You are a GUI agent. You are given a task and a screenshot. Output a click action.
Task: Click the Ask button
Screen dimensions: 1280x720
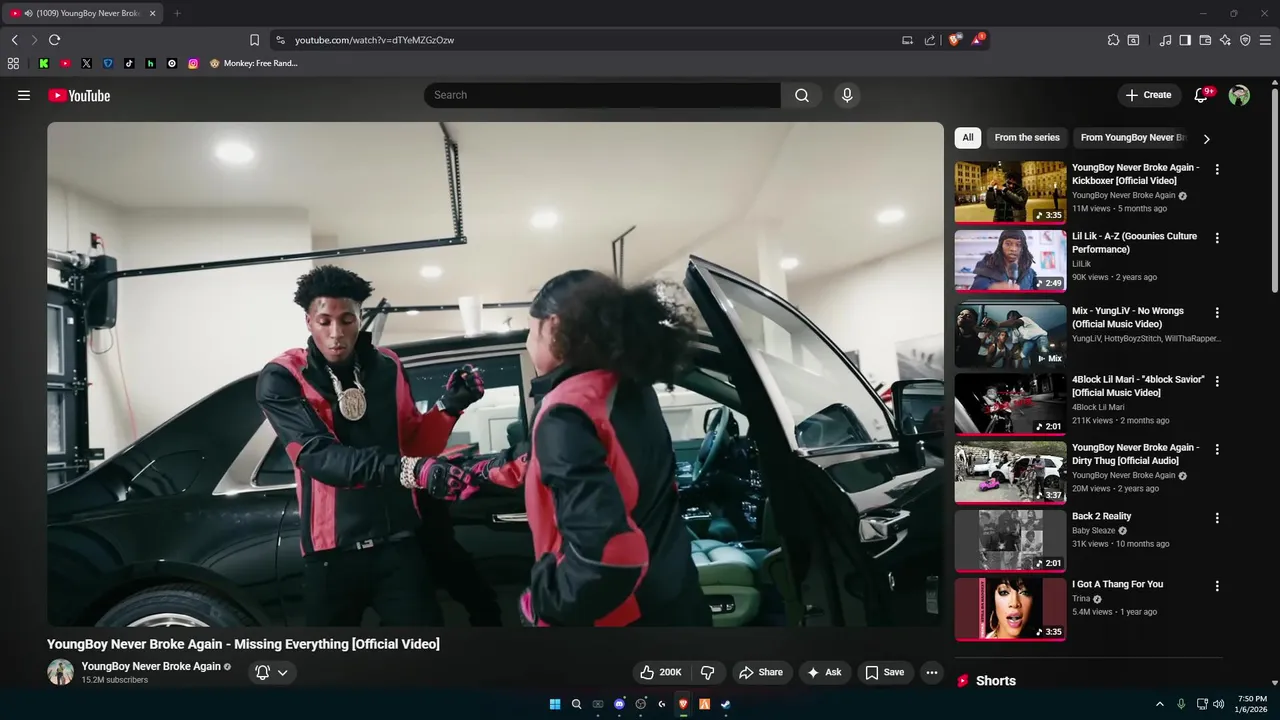825,672
